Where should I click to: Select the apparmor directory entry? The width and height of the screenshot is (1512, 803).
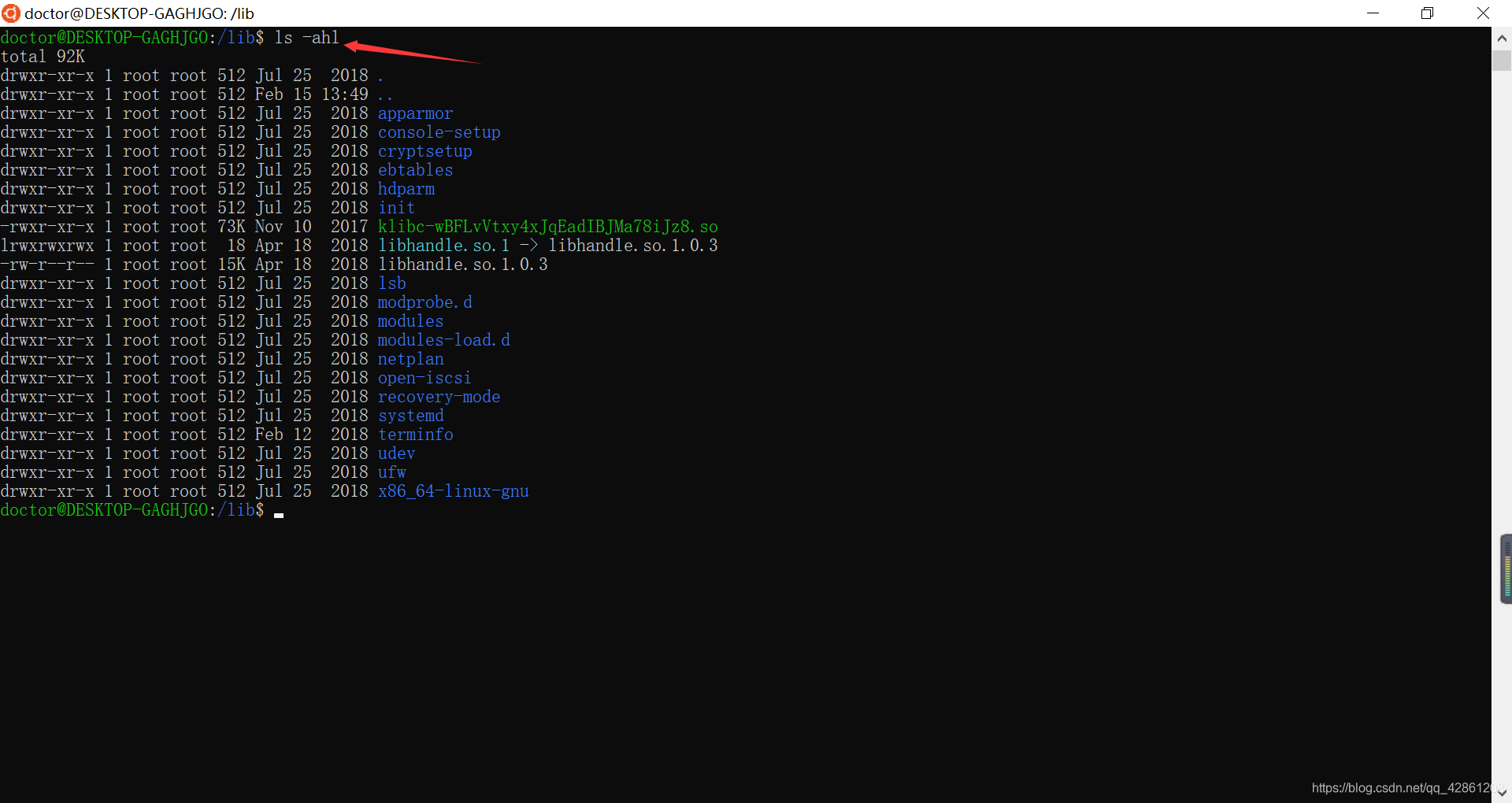pos(415,113)
